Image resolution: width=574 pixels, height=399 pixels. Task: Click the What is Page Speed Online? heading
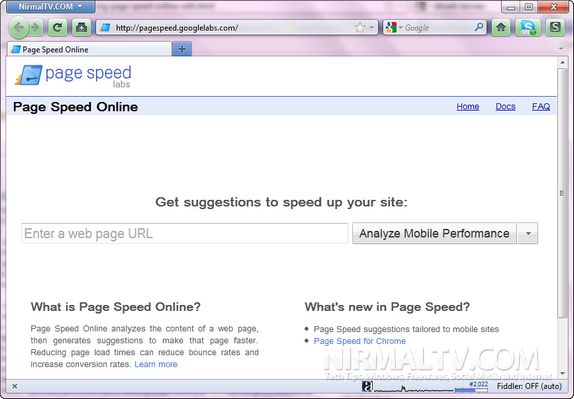[x=116, y=307]
